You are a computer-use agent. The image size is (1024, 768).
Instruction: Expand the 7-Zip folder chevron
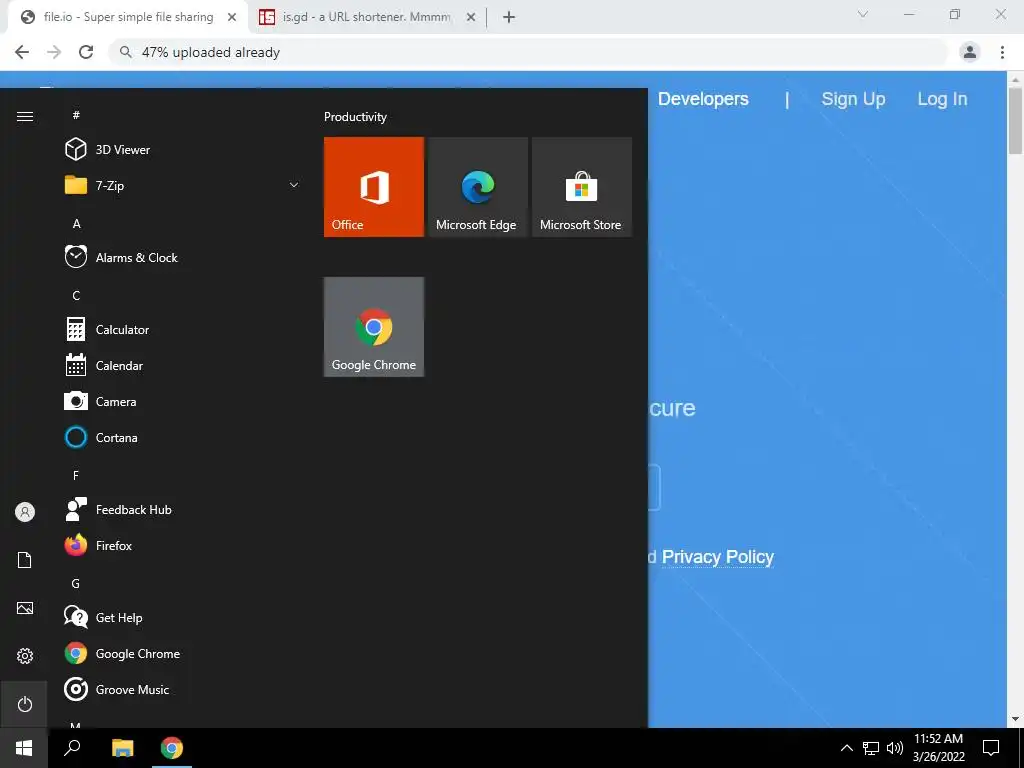click(x=294, y=185)
